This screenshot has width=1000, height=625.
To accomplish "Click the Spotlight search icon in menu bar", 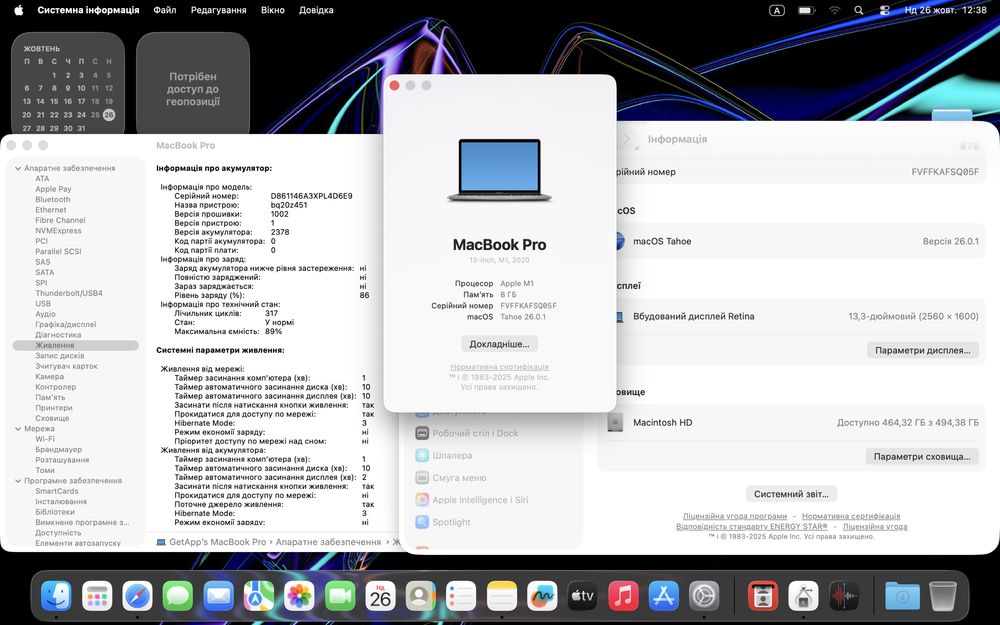I will tap(859, 10).
